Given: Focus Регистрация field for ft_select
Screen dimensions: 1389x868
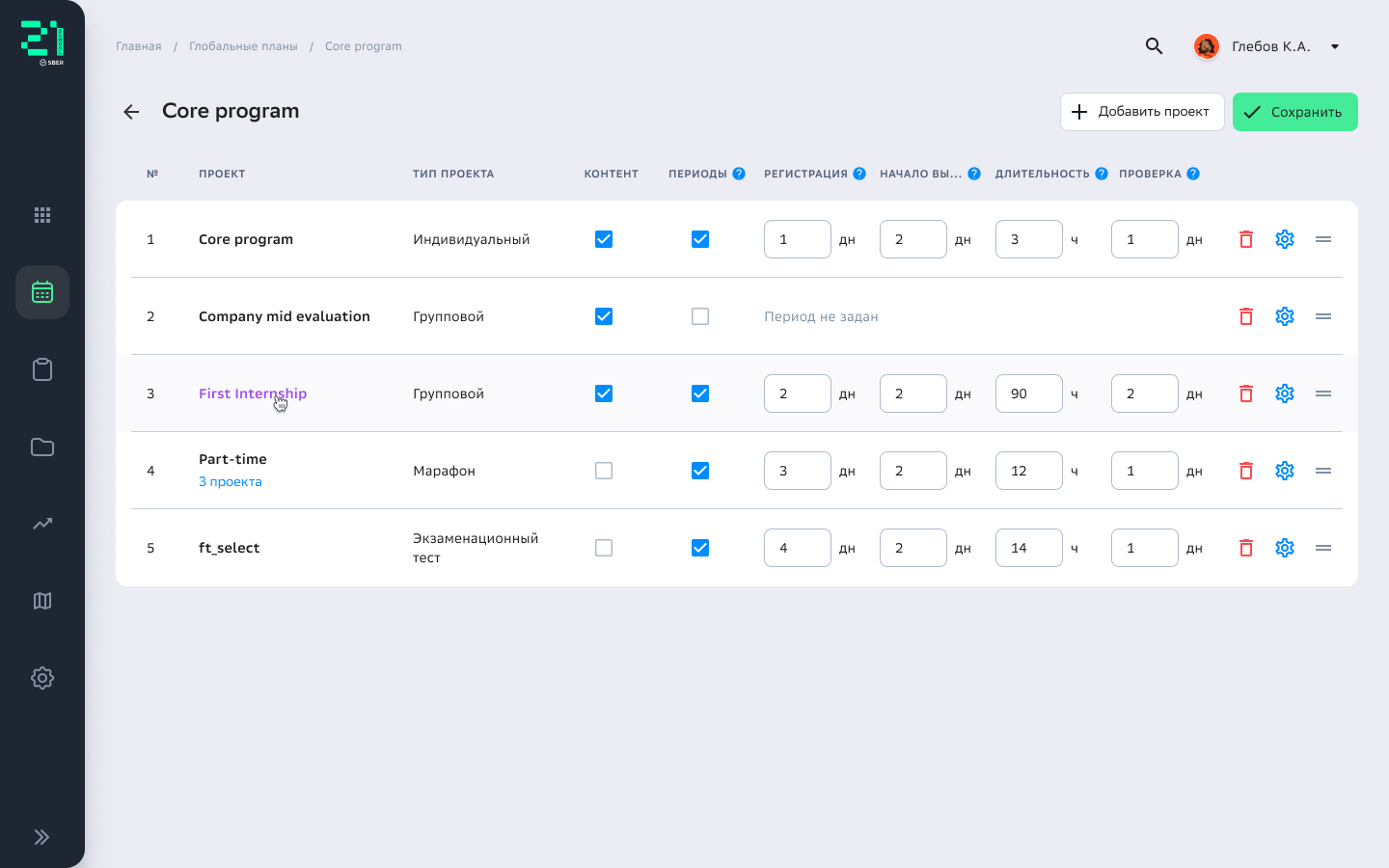Looking at the screenshot, I should (x=798, y=548).
